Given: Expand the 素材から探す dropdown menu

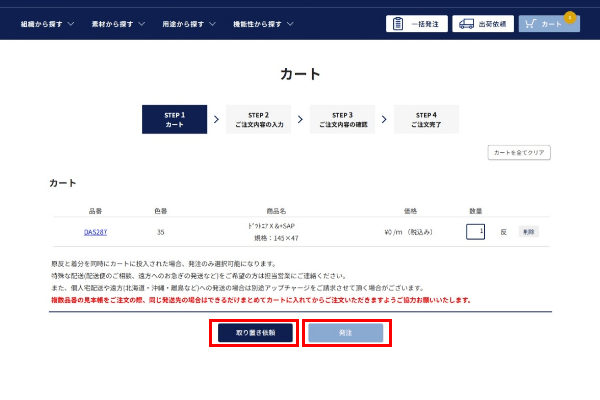Looking at the screenshot, I should [118, 23].
